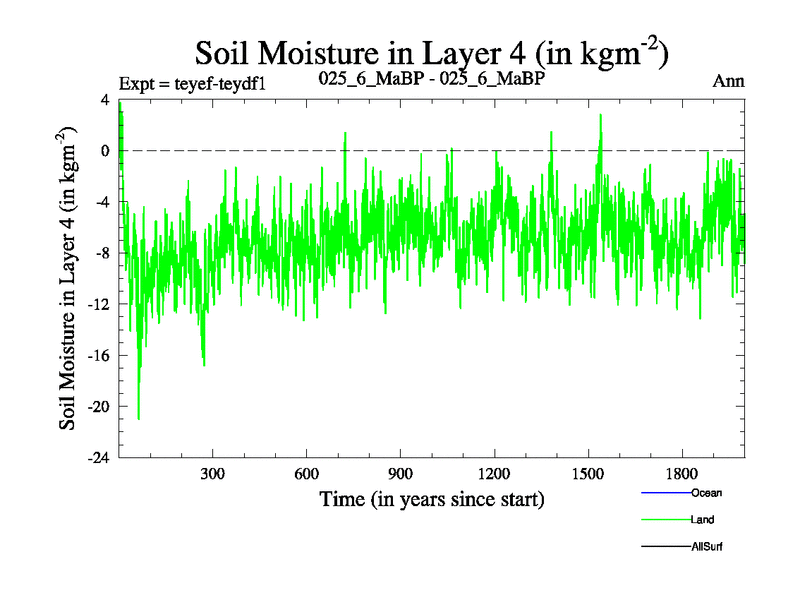Click the Time (in years since start) label

431,499
